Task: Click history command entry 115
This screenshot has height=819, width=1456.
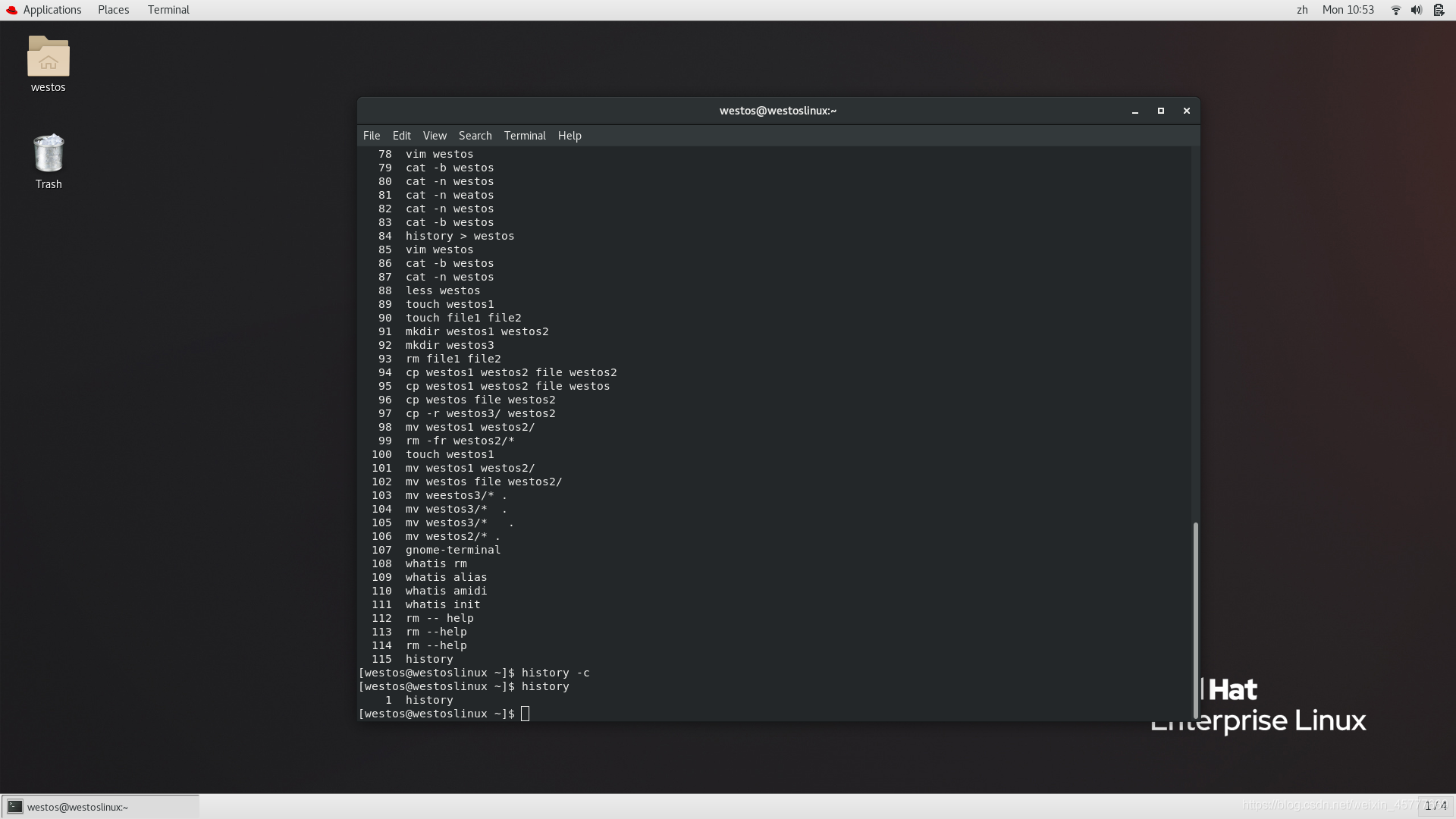Action: (429, 658)
